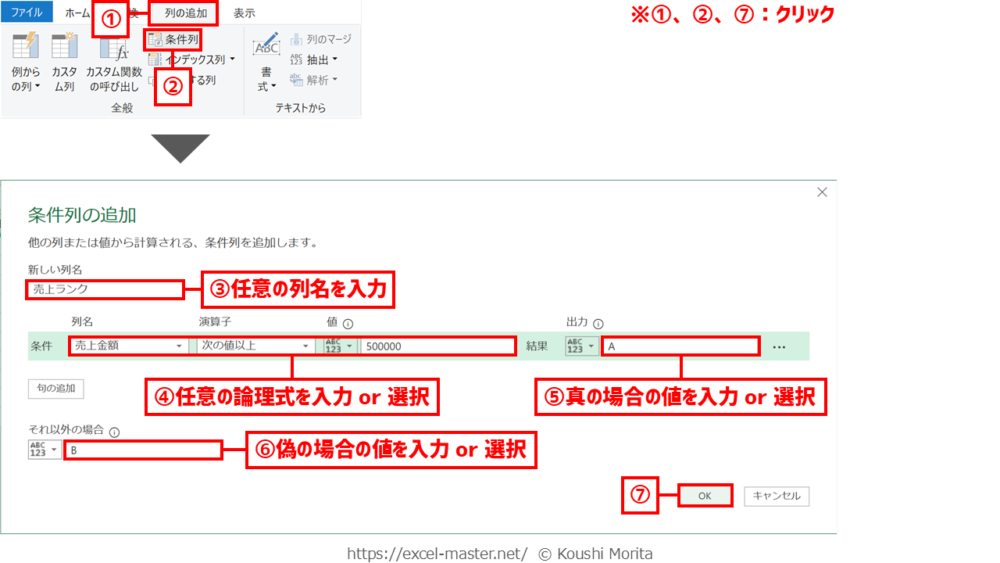The width and height of the screenshot is (1000, 563).
Task: Open value type selector before 500000
Action: [x=336, y=346]
